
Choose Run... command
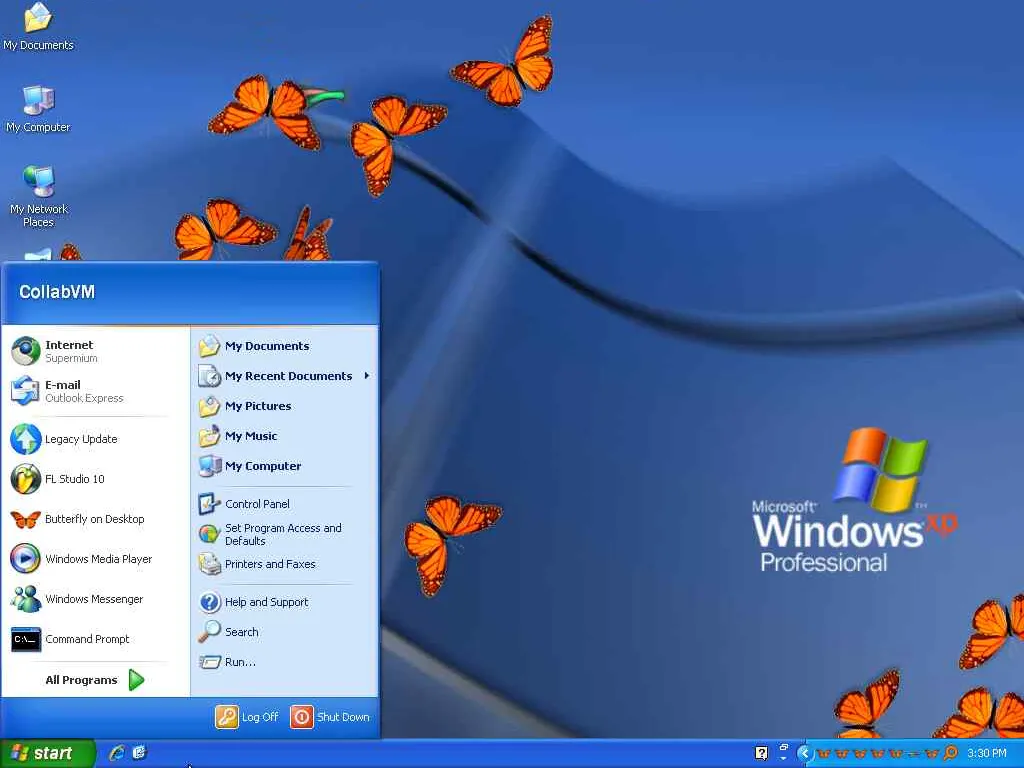click(285, 662)
